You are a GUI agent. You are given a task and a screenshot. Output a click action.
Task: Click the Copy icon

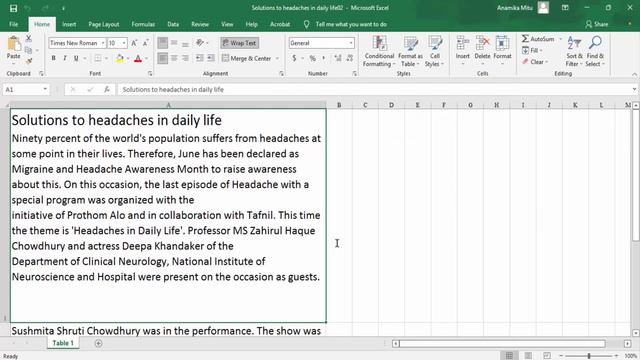[29, 50]
